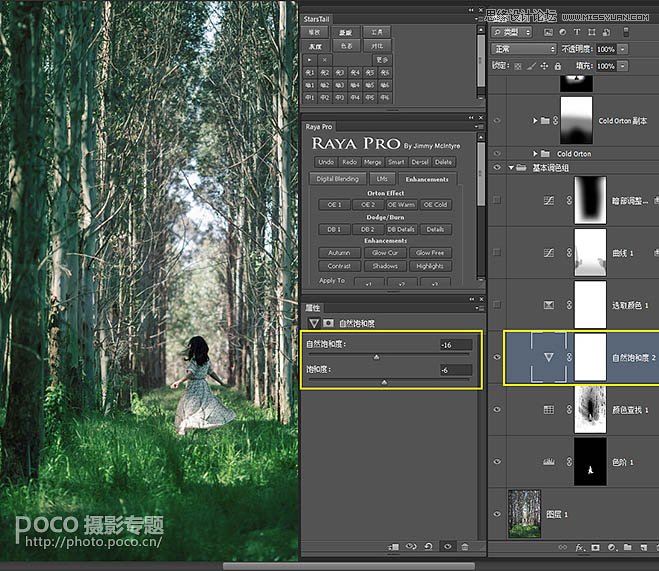Open the 属性 panel flyout menu
This screenshot has height=571, width=659.
tap(480, 308)
